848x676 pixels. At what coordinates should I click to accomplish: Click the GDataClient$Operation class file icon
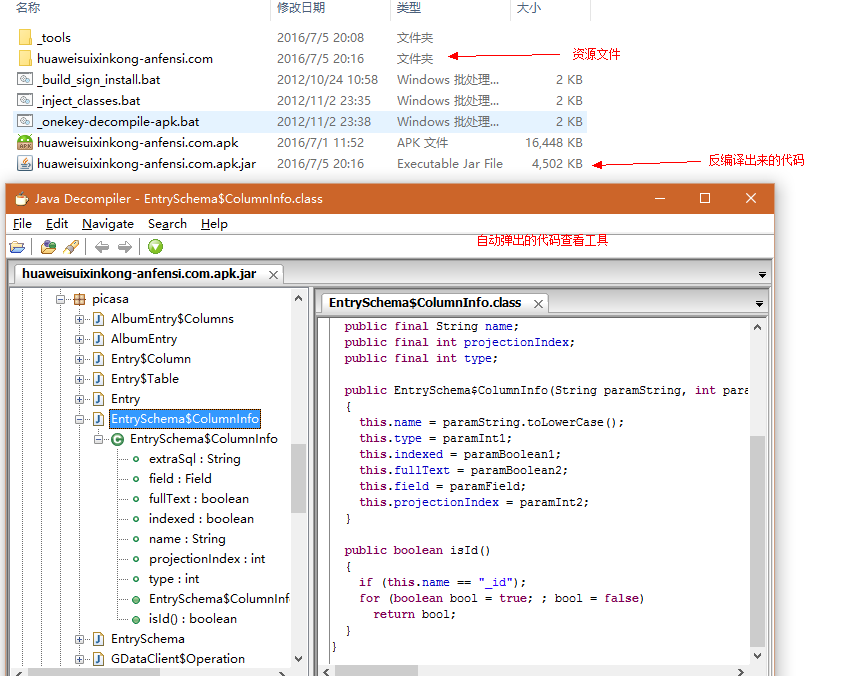pos(98,659)
